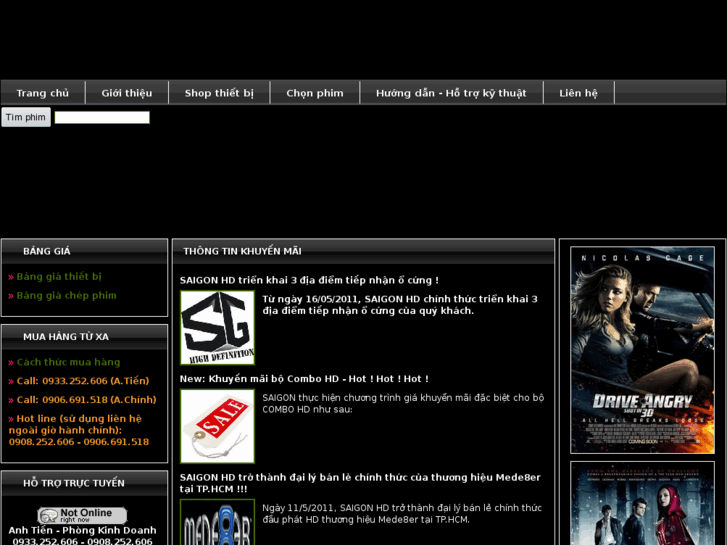
Task: Click the phone numbers '0933.252.606 - 0908.252.606'
Action: click(x=83, y=541)
